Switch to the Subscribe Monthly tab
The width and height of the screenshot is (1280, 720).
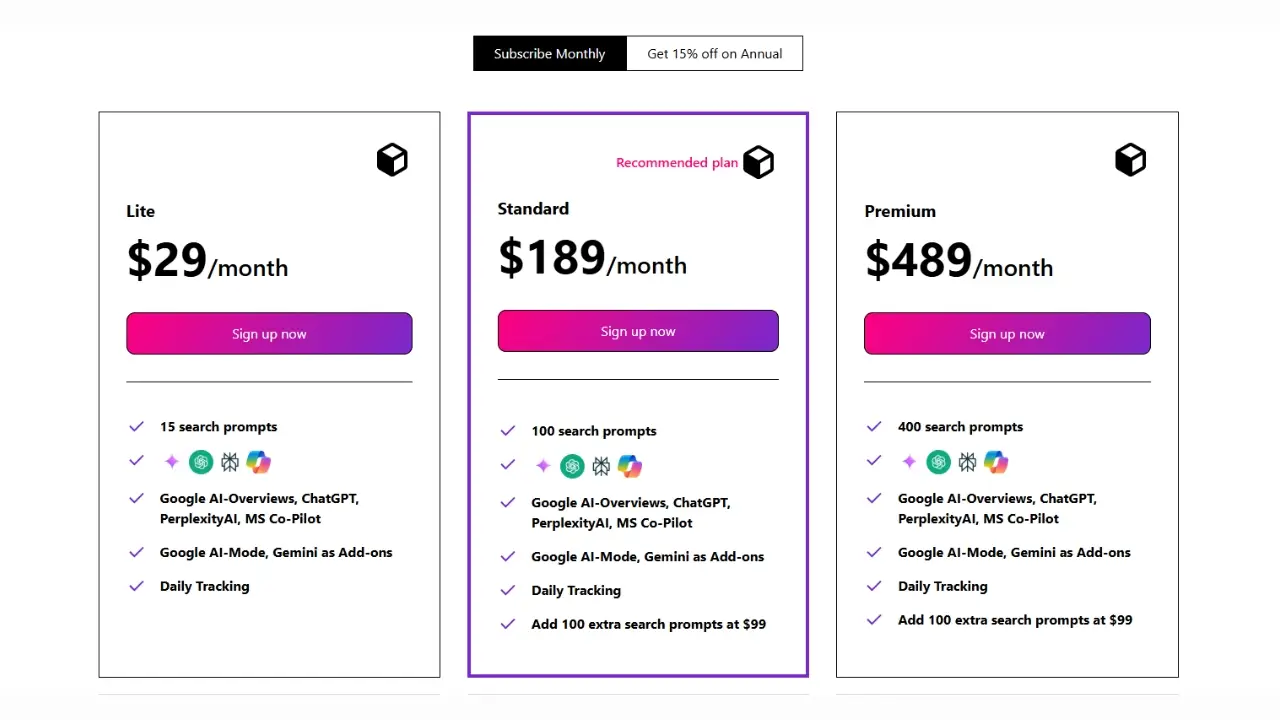point(549,53)
